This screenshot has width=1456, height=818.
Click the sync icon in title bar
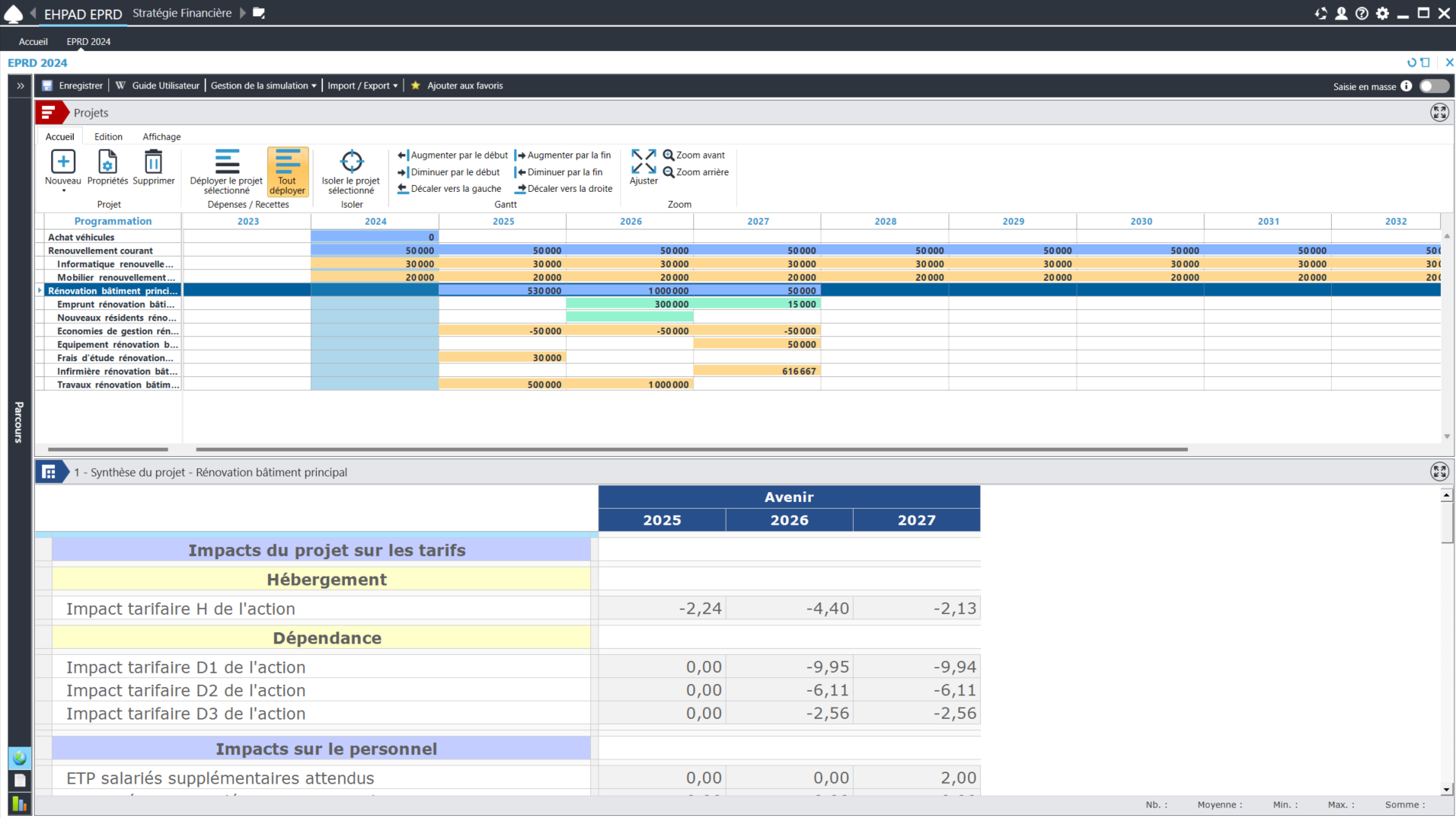tap(1320, 13)
